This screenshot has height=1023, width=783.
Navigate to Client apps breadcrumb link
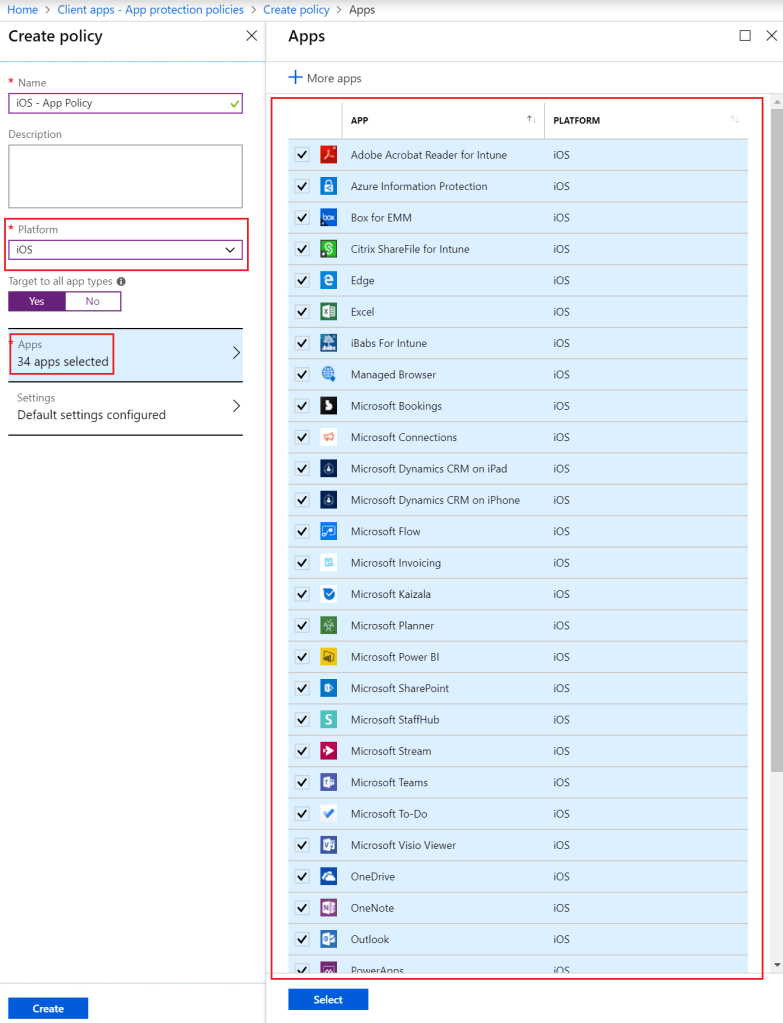click(x=150, y=9)
